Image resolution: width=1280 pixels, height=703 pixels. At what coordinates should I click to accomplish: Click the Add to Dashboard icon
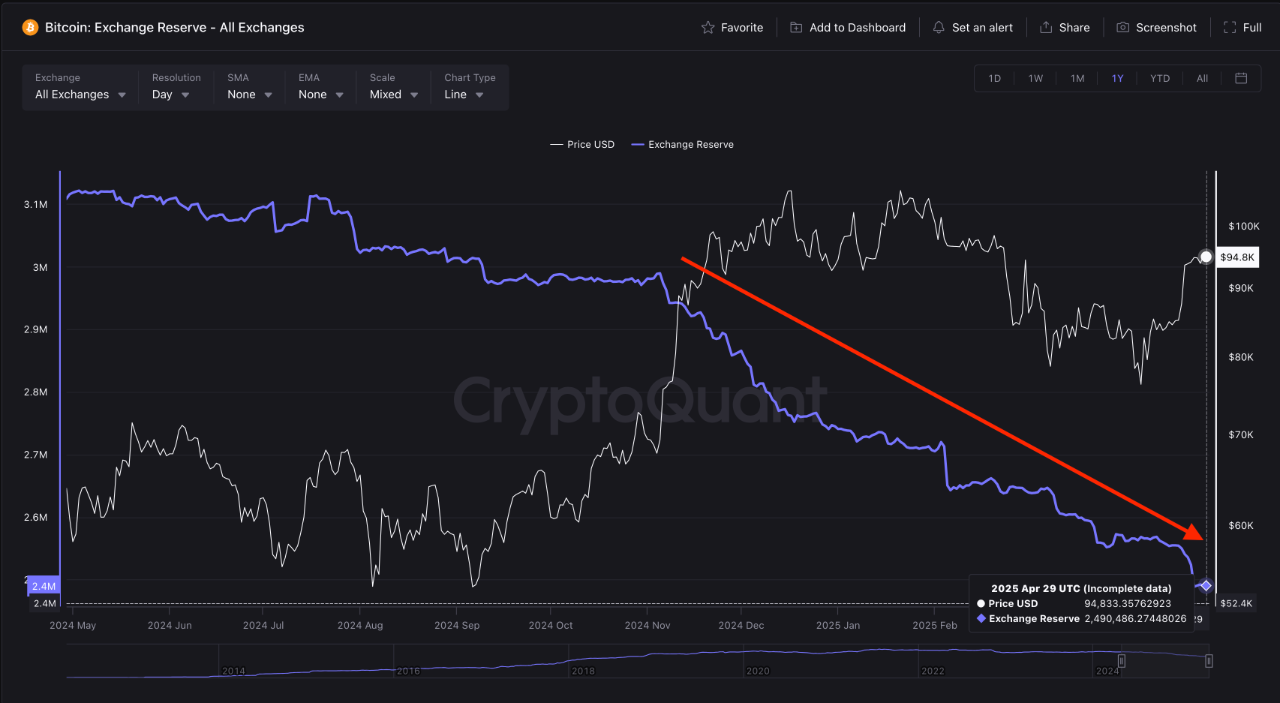pyautogui.click(x=795, y=27)
